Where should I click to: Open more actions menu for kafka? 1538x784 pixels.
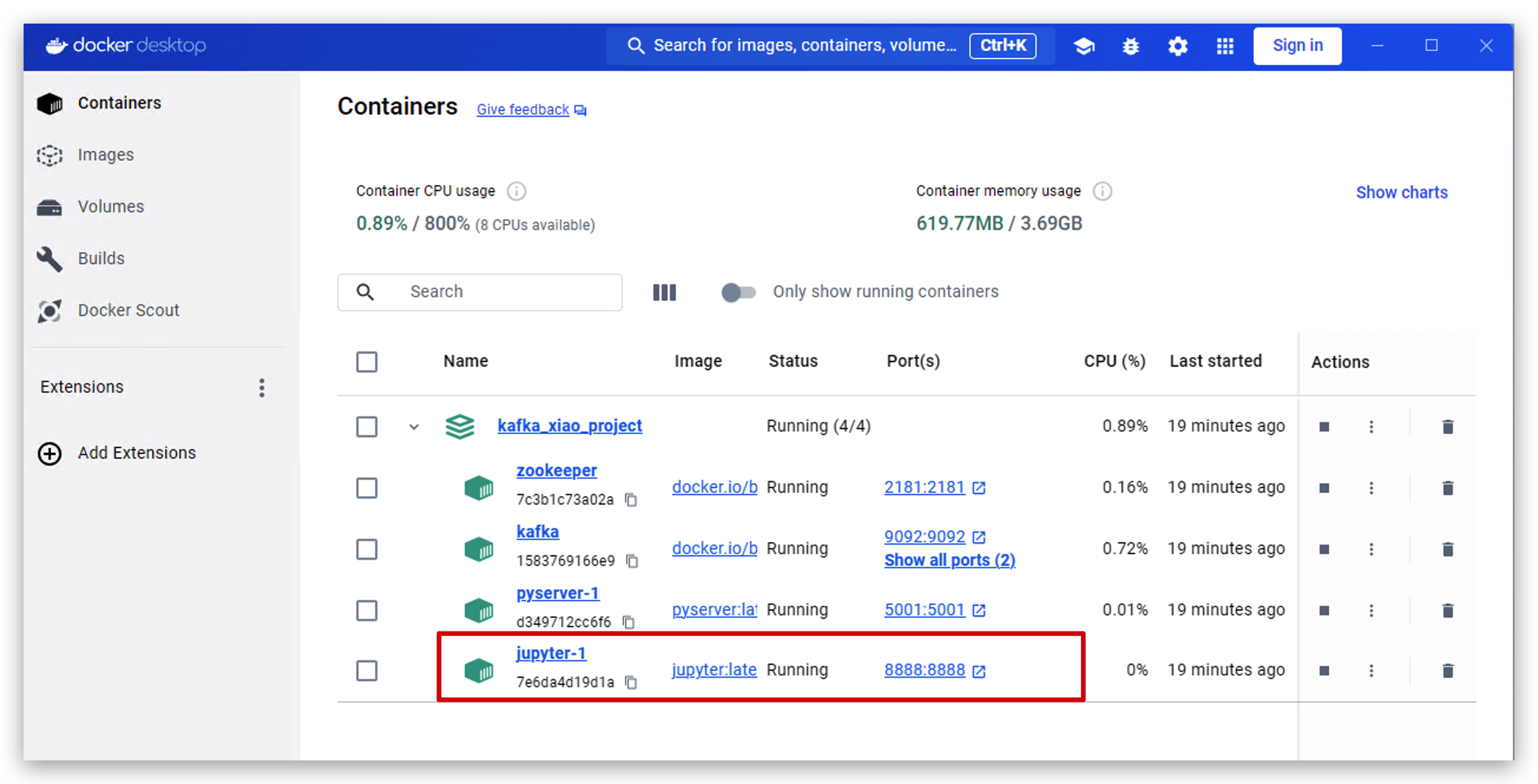point(1372,549)
